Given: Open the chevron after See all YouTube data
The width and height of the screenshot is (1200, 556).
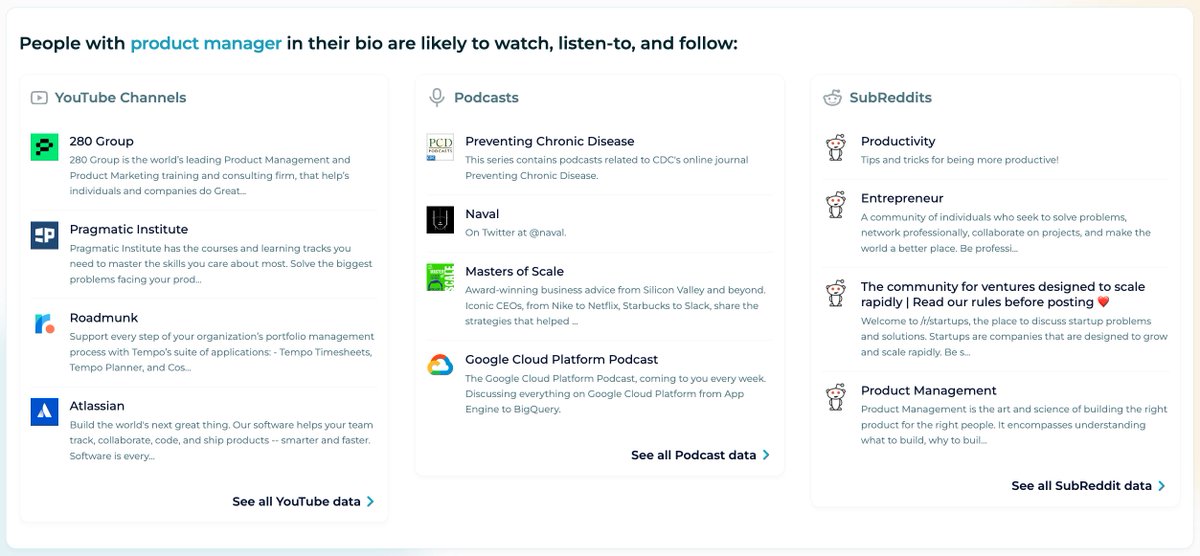Looking at the screenshot, I should 370,502.
